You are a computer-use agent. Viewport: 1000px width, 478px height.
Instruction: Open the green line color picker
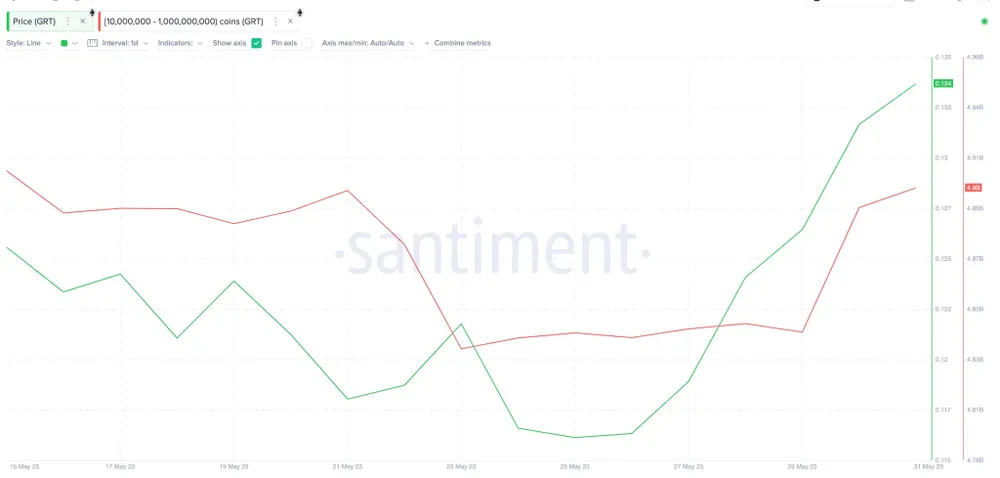tap(68, 43)
